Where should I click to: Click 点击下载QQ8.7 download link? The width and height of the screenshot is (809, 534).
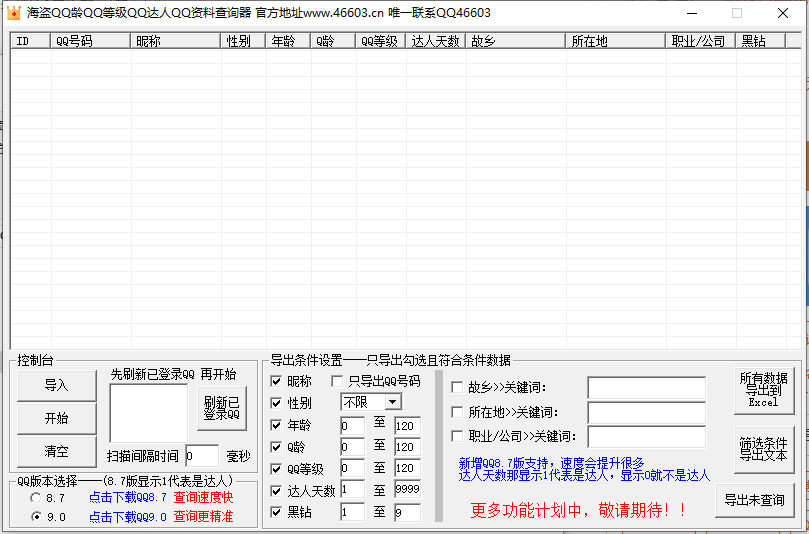pyautogui.click(x=128, y=498)
